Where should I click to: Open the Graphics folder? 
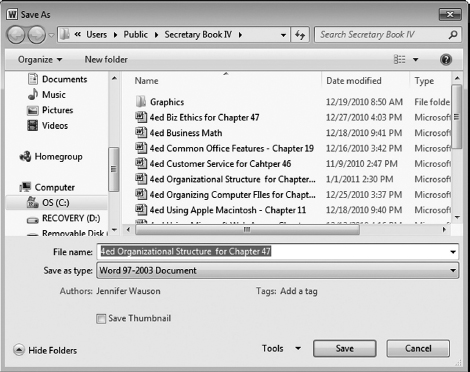coord(167,102)
